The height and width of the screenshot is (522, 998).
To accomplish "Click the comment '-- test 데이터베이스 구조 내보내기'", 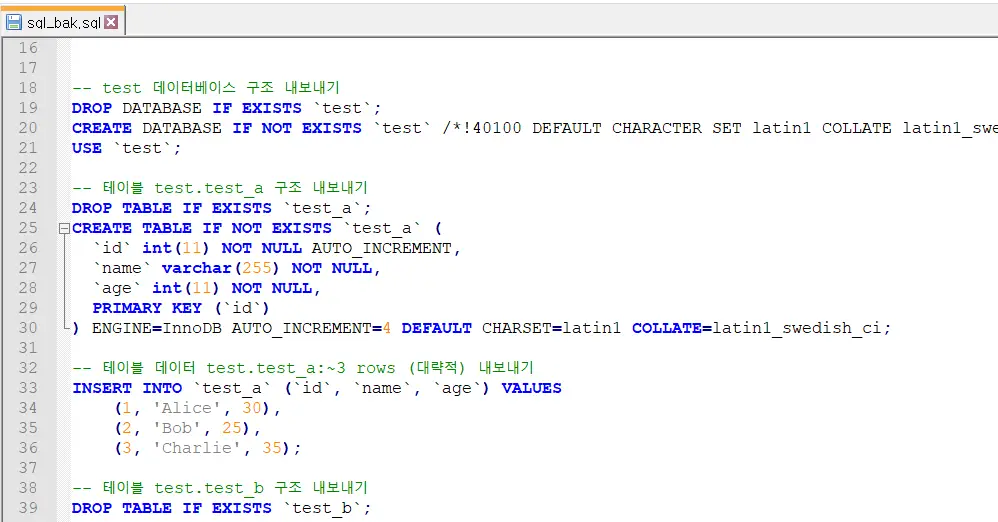I will point(206,88).
